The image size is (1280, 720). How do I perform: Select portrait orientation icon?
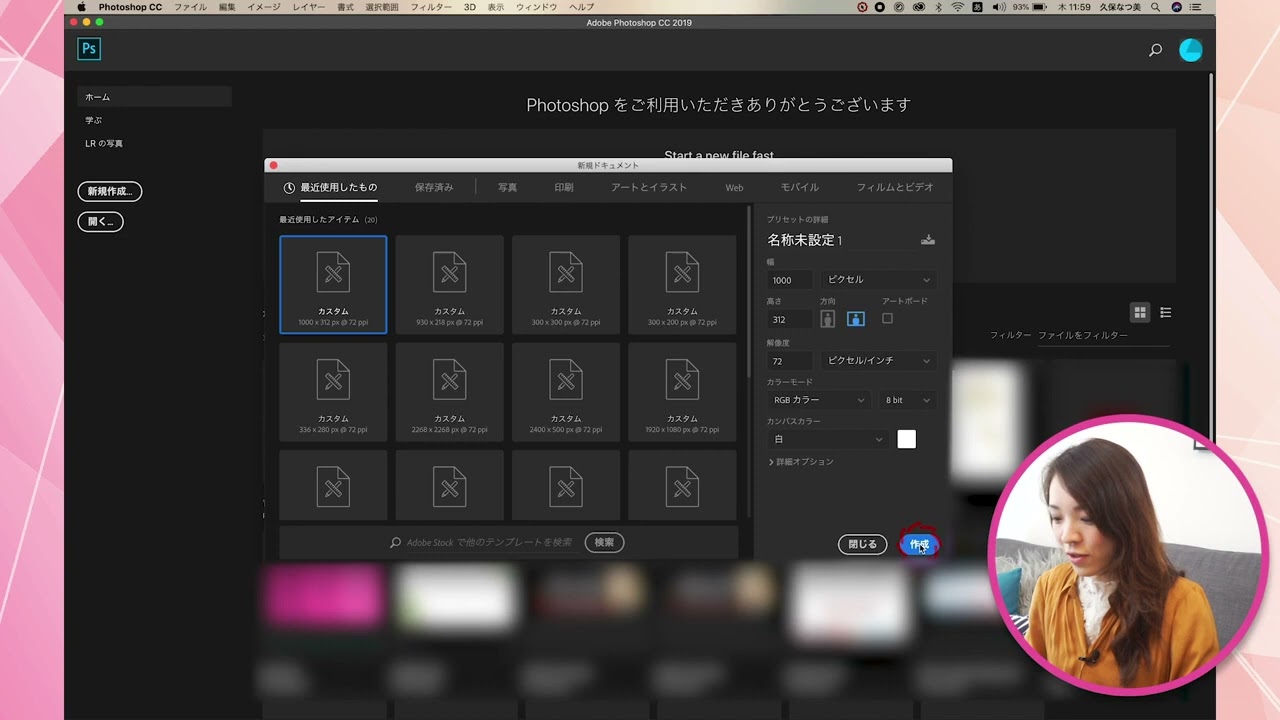point(827,319)
